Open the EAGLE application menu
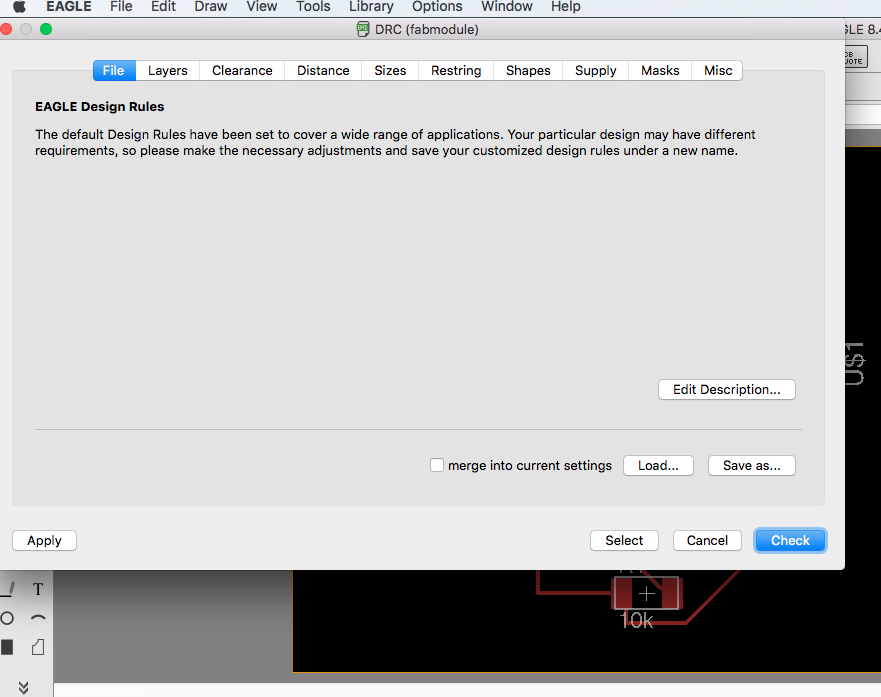881x697 pixels. click(x=69, y=7)
